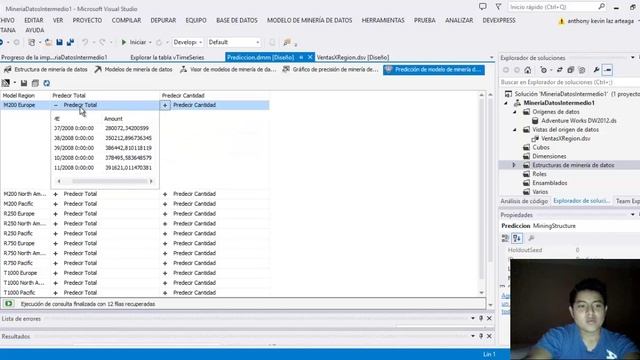Click the Amount column header in nested table
Screen dimensions: 640x360
[113, 119]
